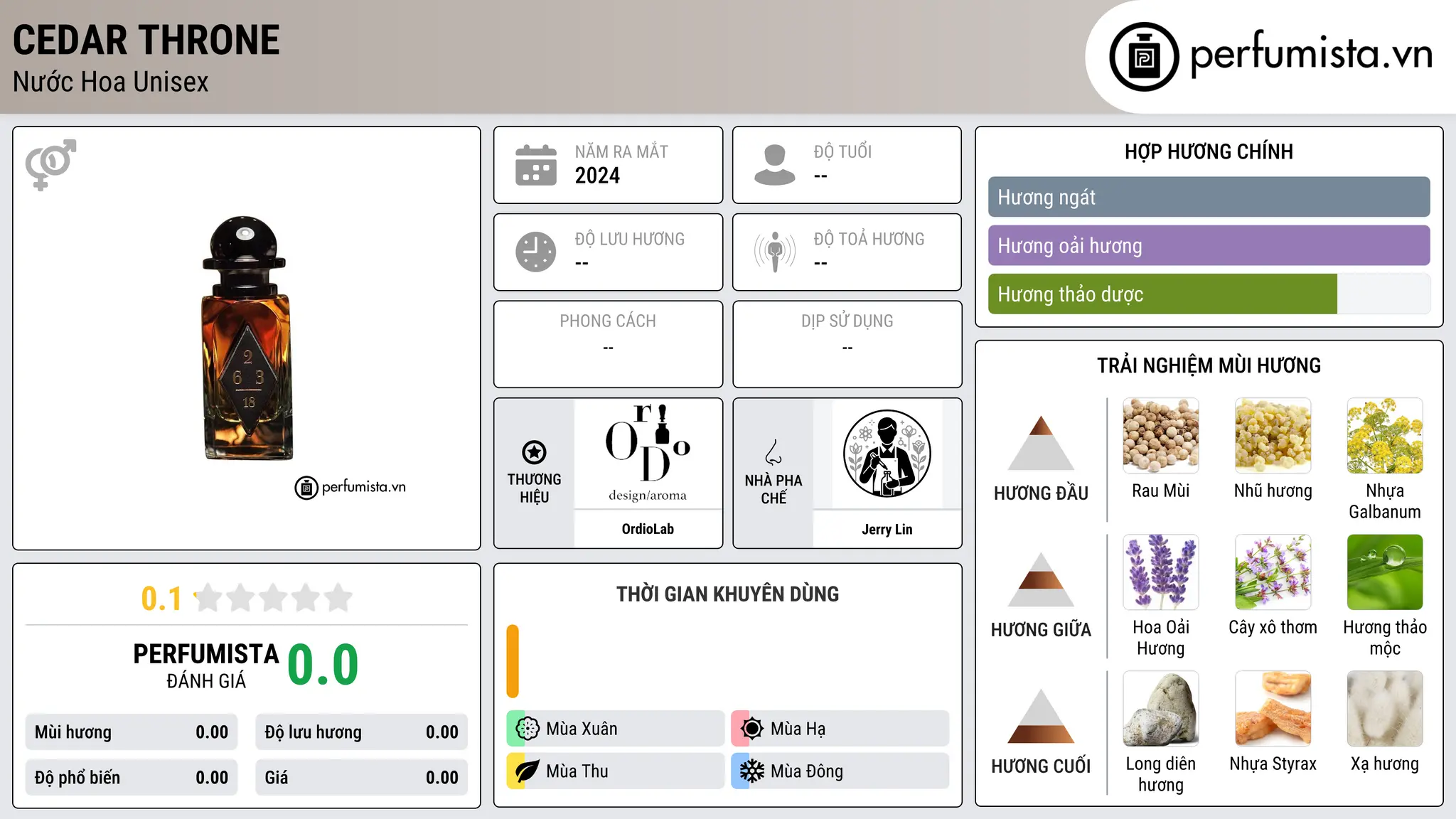
Task: Click the perfumista.vn site name
Action: (x=1312, y=54)
